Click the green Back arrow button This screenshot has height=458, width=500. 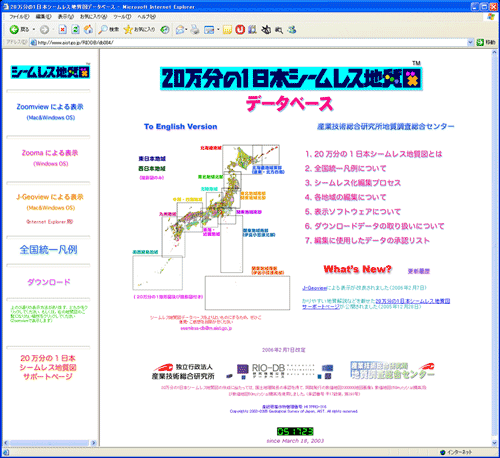point(14,30)
